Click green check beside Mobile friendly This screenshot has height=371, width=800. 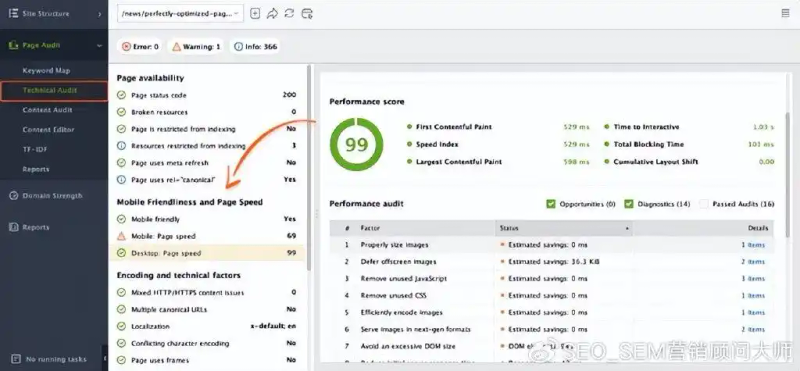(121, 219)
